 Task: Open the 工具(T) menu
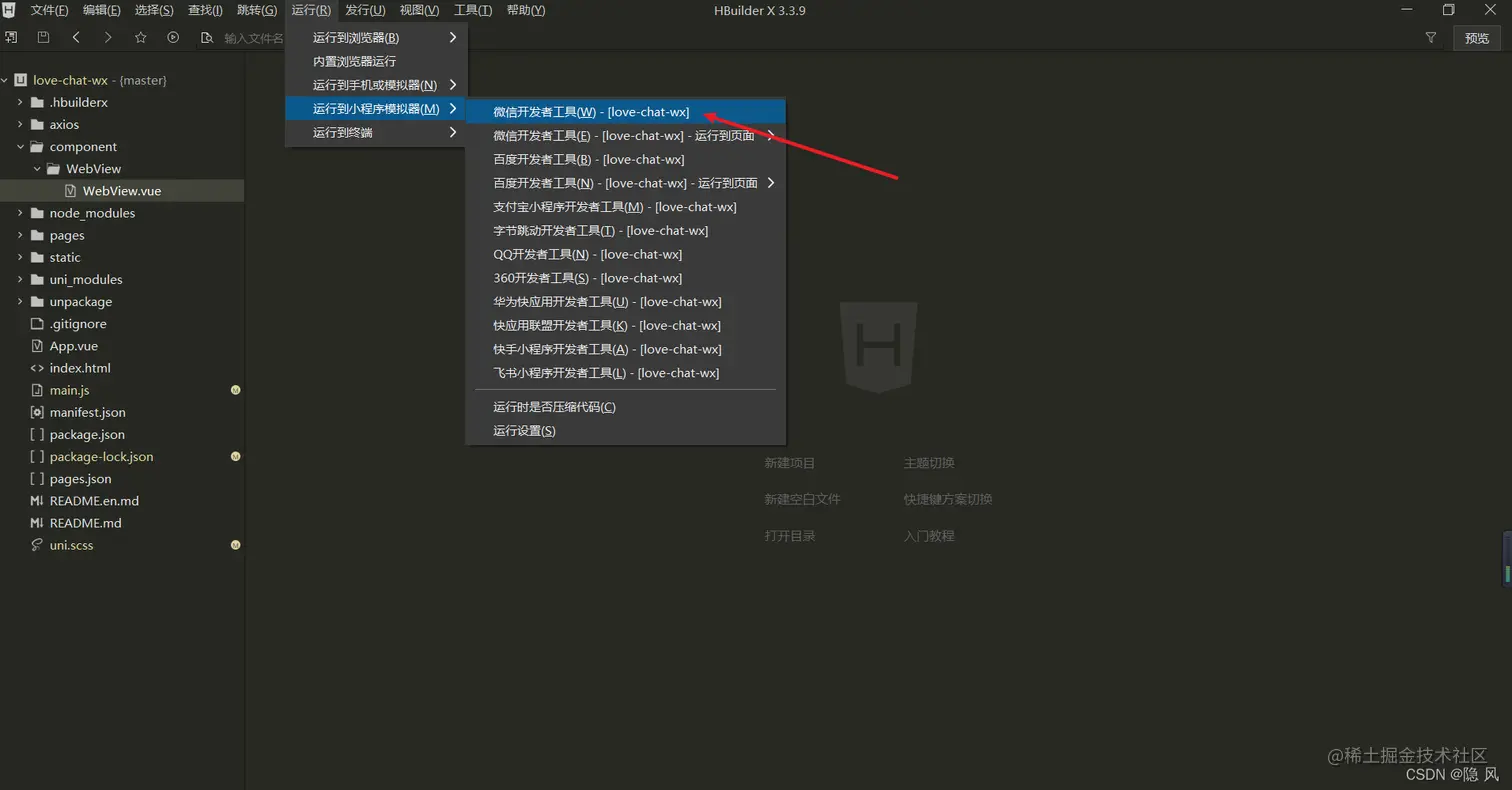point(473,10)
